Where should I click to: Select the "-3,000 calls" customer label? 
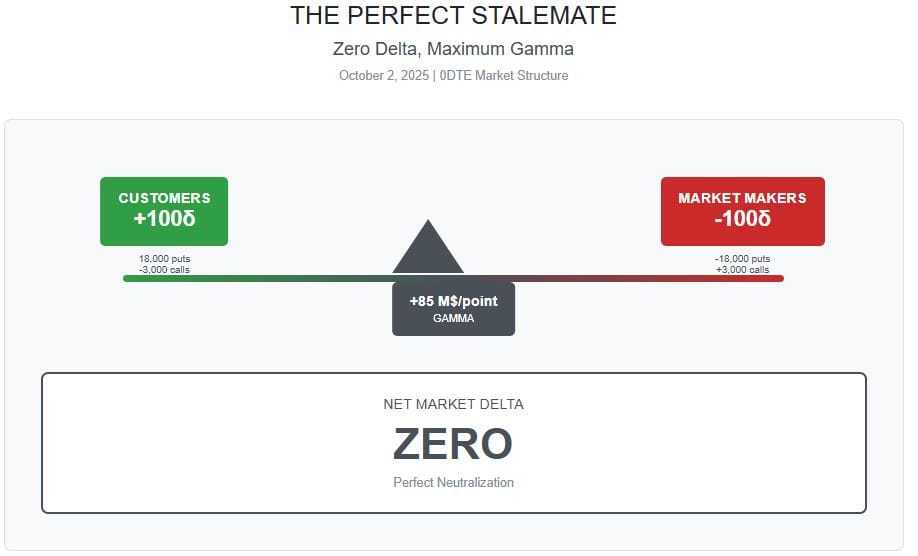[x=164, y=269]
